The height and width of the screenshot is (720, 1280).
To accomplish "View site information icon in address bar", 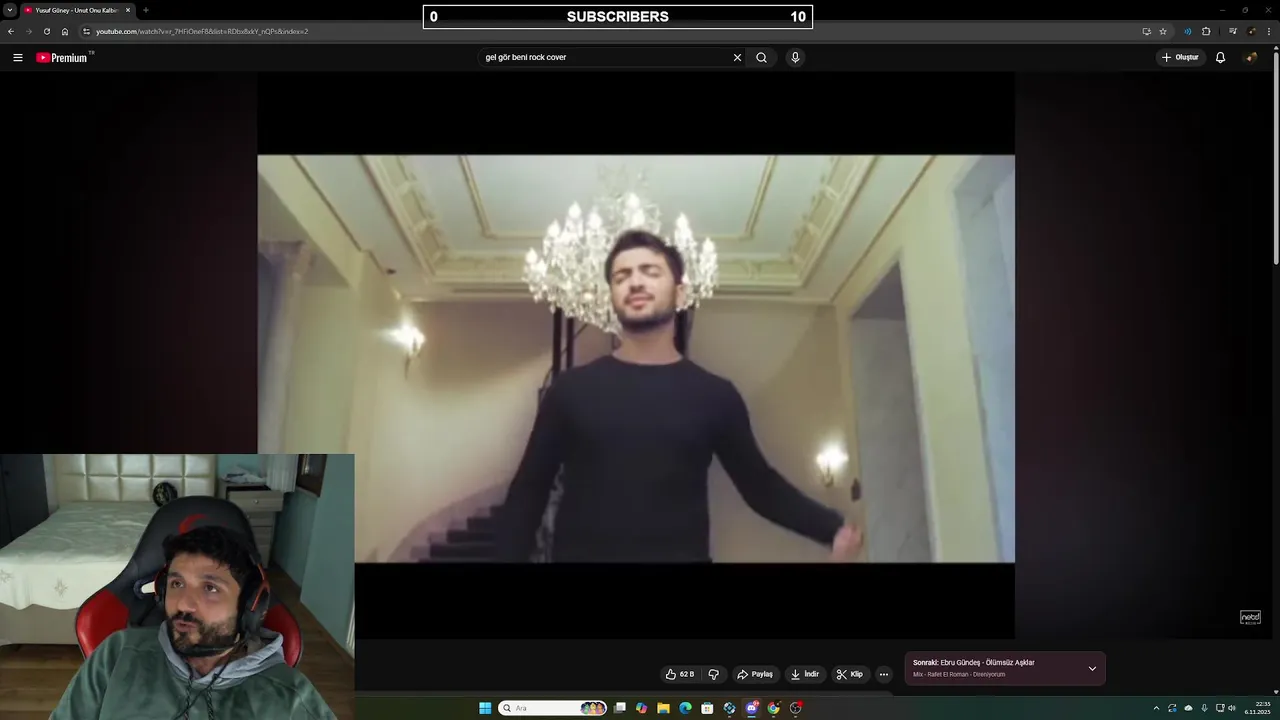I will point(86,31).
